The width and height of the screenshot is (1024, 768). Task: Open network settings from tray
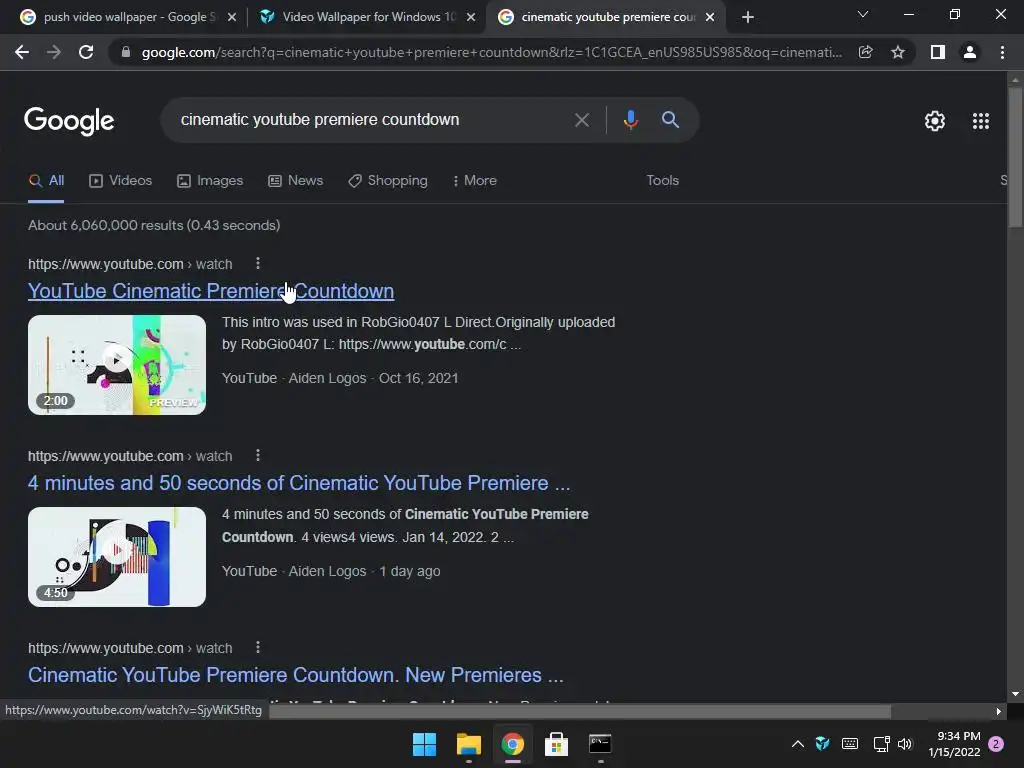[x=881, y=744]
